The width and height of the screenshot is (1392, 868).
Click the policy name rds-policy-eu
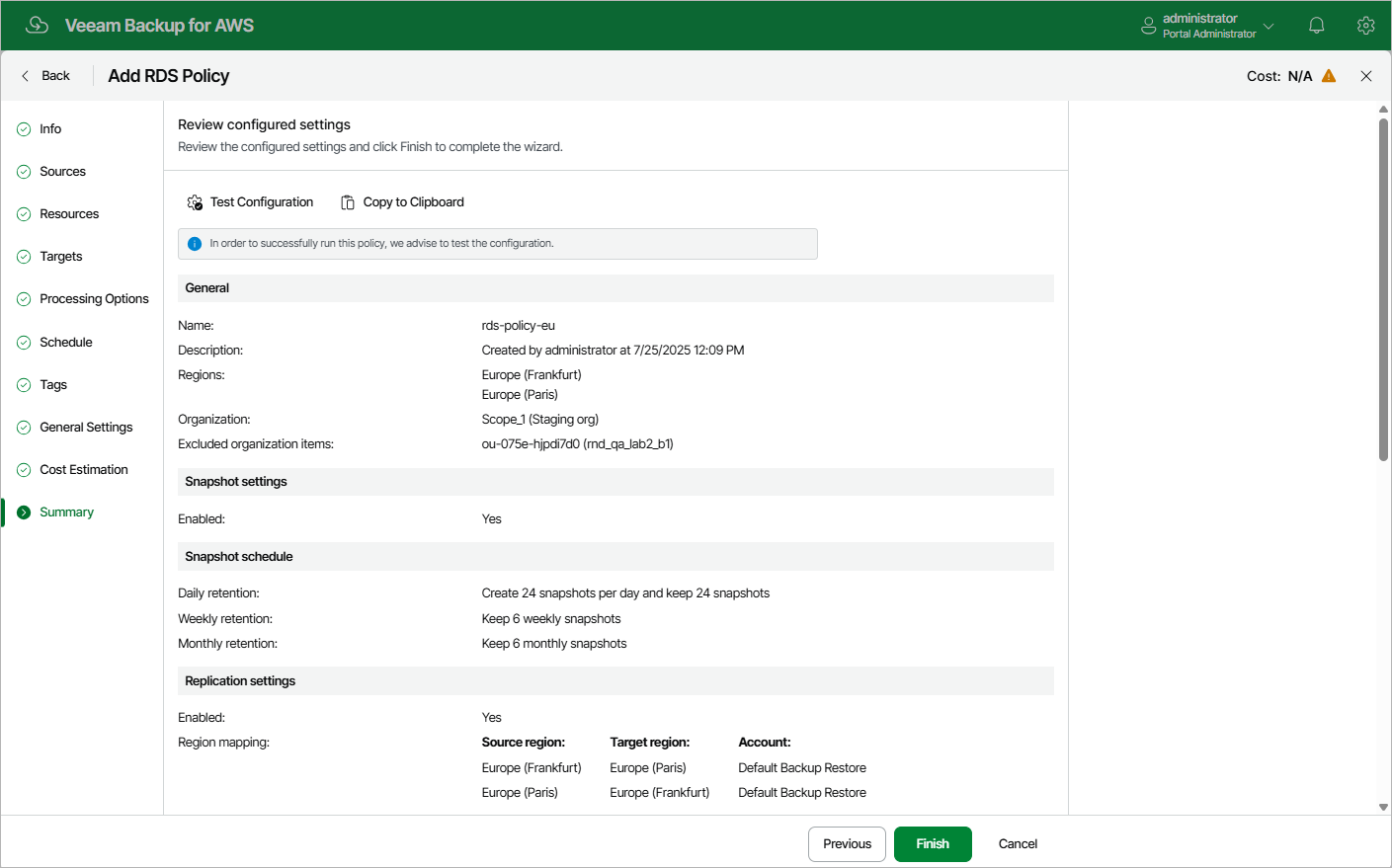pos(519,326)
